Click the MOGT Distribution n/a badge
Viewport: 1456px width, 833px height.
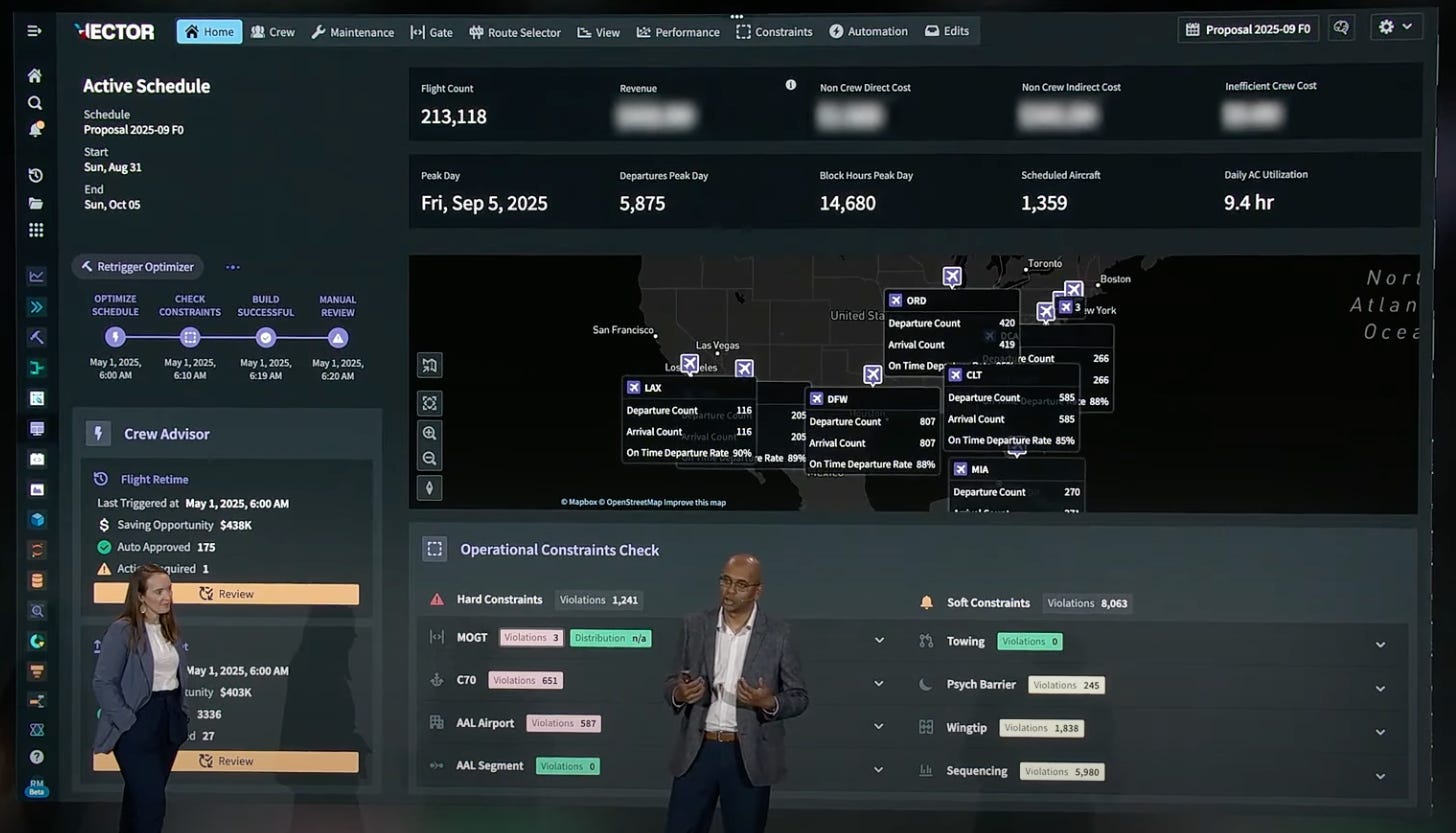click(x=611, y=638)
